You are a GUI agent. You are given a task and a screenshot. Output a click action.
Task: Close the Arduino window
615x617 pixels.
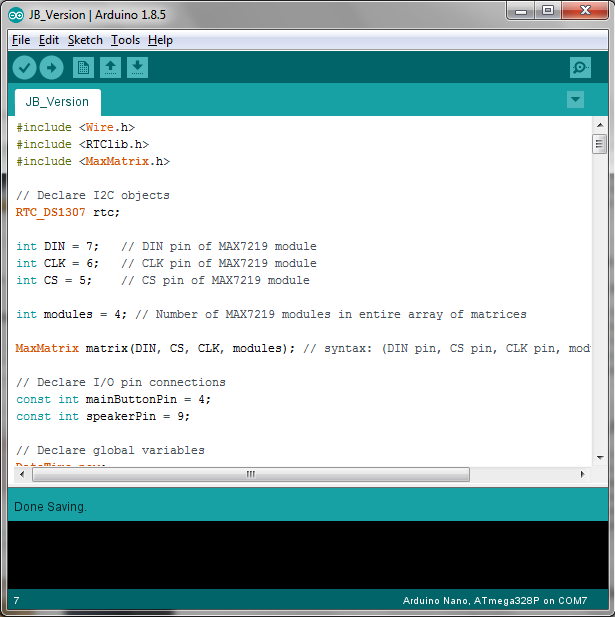(x=585, y=11)
